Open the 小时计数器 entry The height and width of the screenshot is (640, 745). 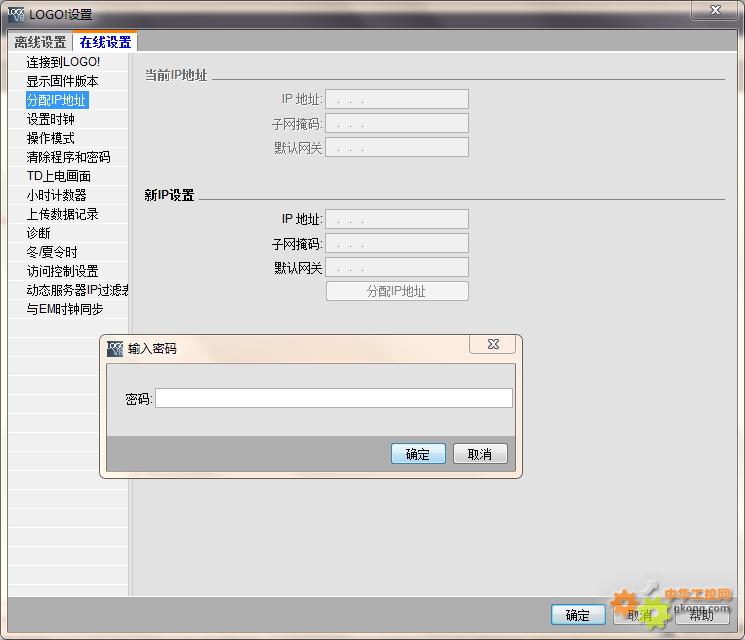pos(57,195)
